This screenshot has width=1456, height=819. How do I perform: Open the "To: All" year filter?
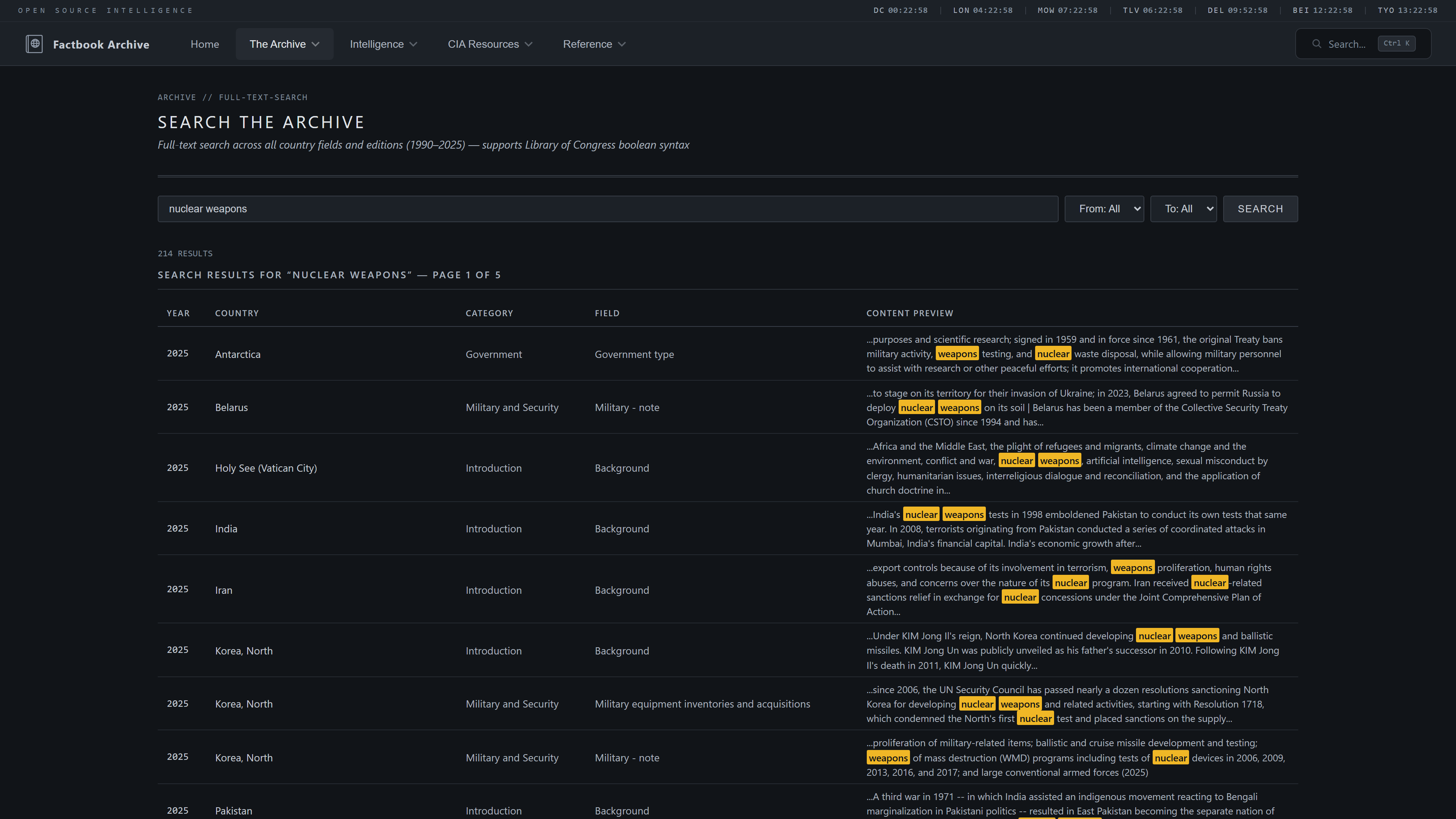coord(1183,209)
